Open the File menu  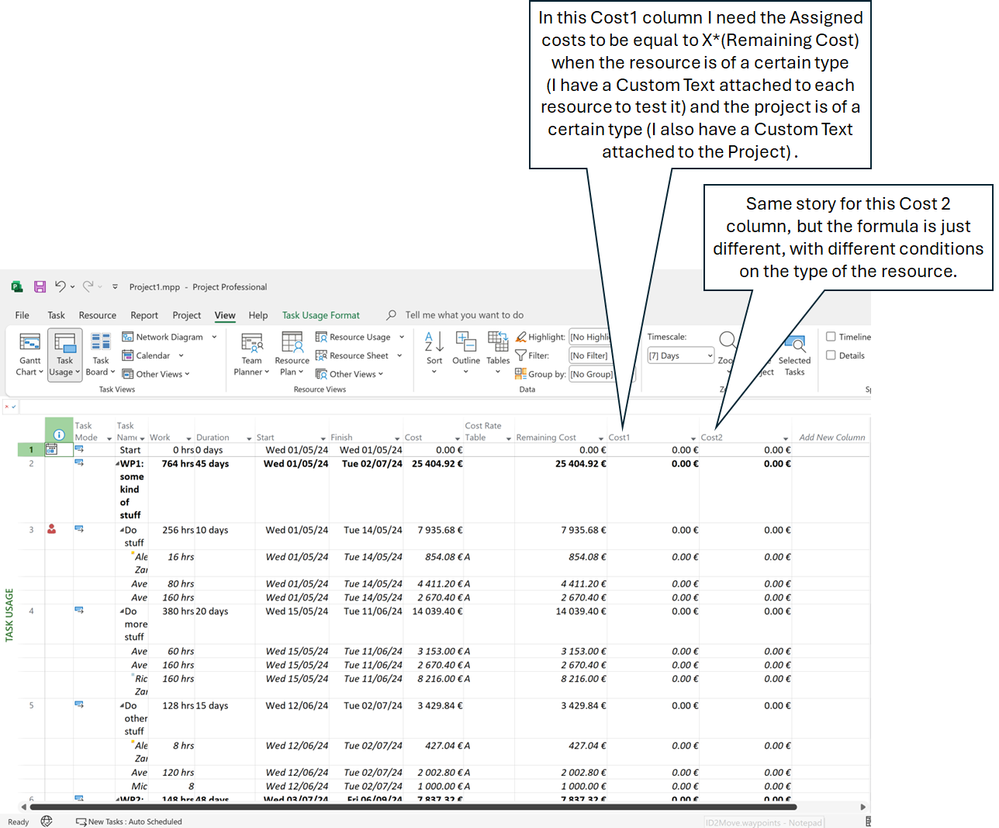[22, 315]
